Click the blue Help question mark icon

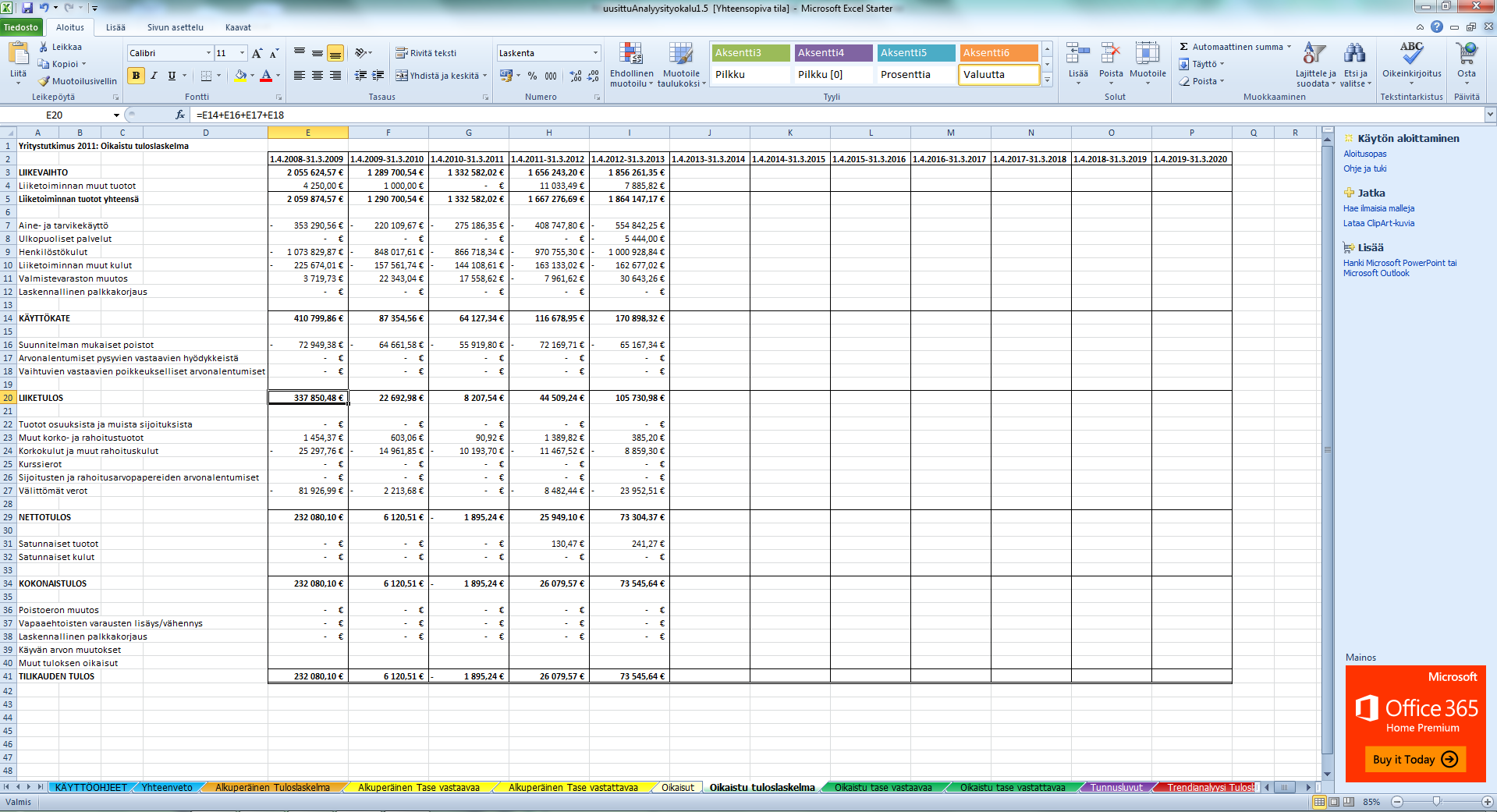(x=1436, y=27)
